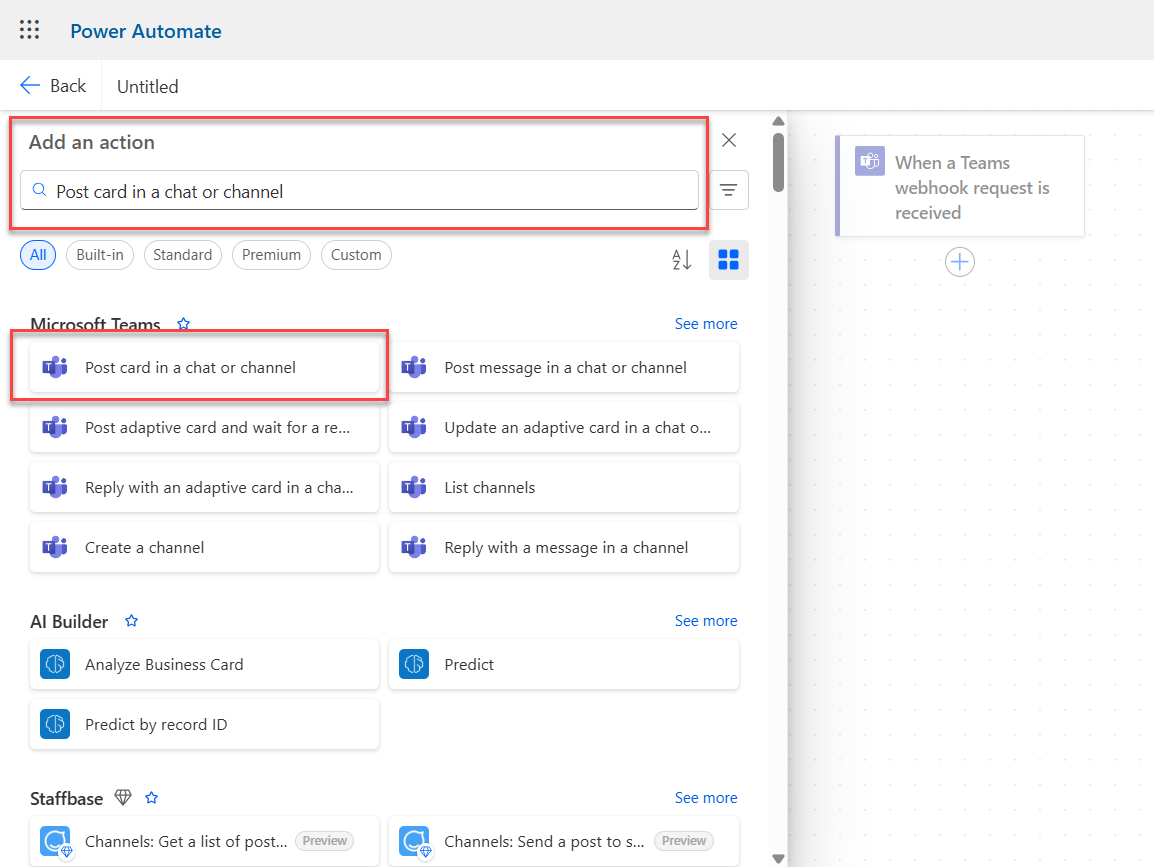Image resolution: width=1154 pixels, height=867 pixels.
Task: Sort actions alphabetically with A-Z icon
Action: coord(682,260)
